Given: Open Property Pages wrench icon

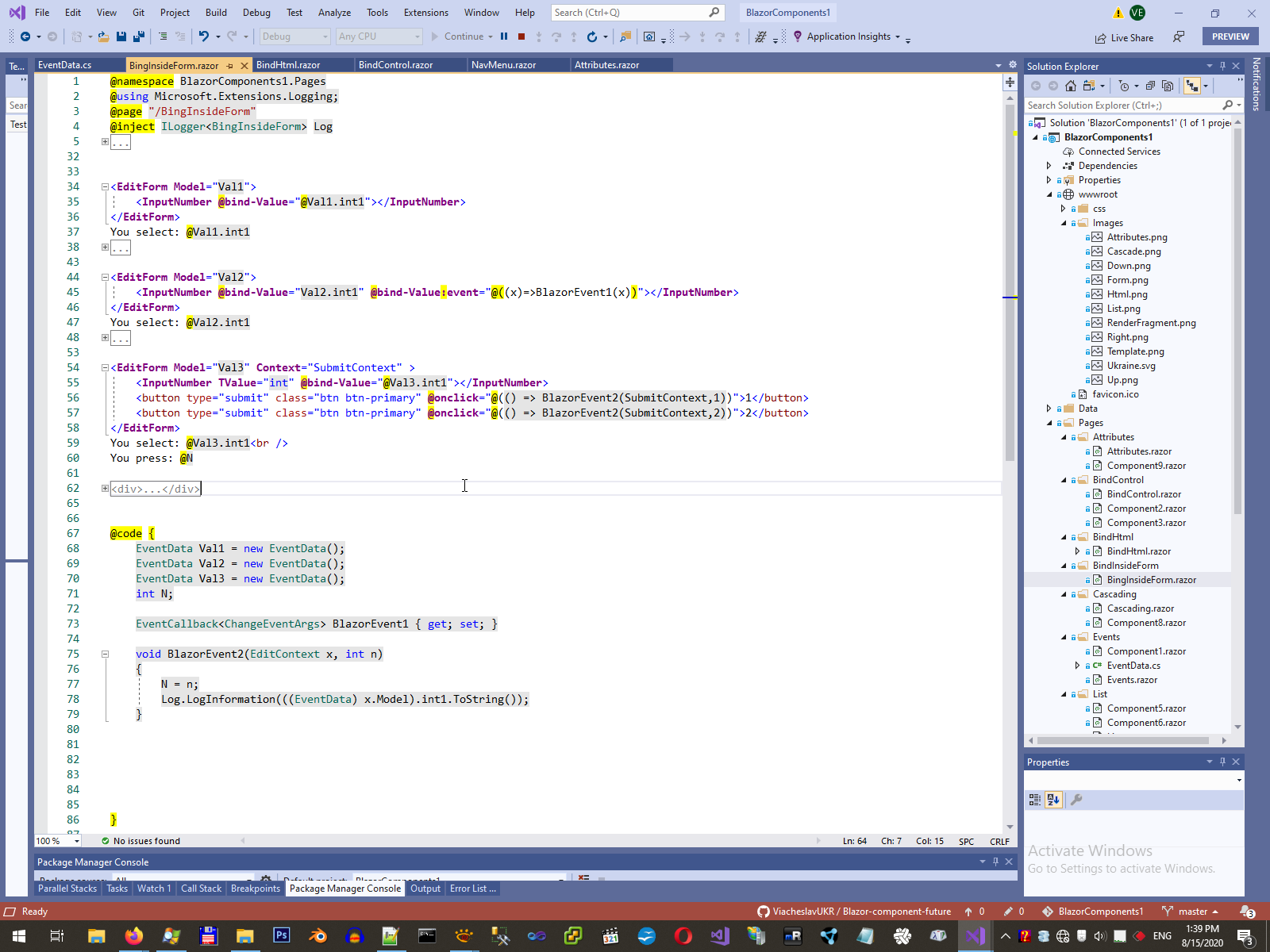Looking at the screenshot, I should point(1076,800).
